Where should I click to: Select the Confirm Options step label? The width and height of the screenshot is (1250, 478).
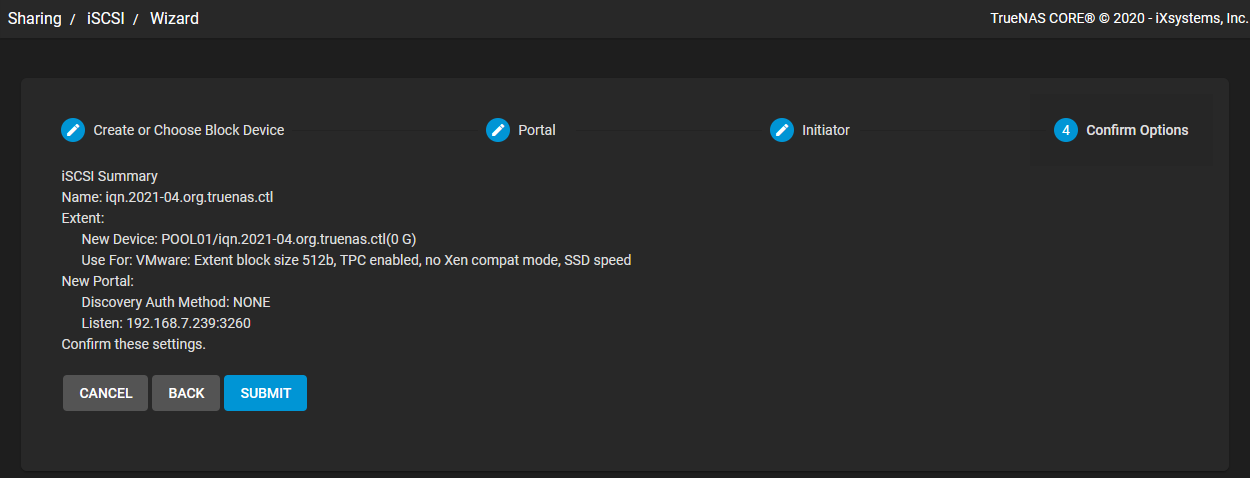coord(1137,130)
